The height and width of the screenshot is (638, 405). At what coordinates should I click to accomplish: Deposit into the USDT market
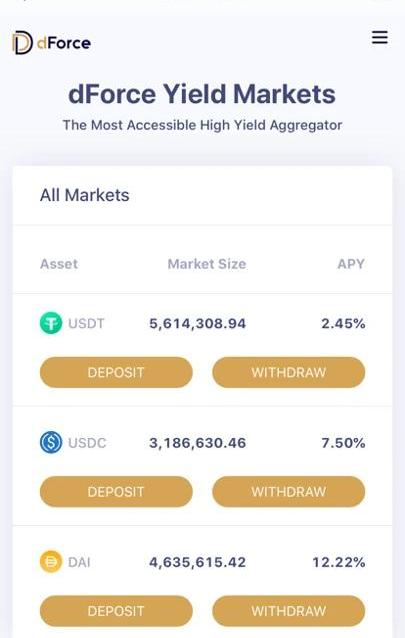pos(116,372)
